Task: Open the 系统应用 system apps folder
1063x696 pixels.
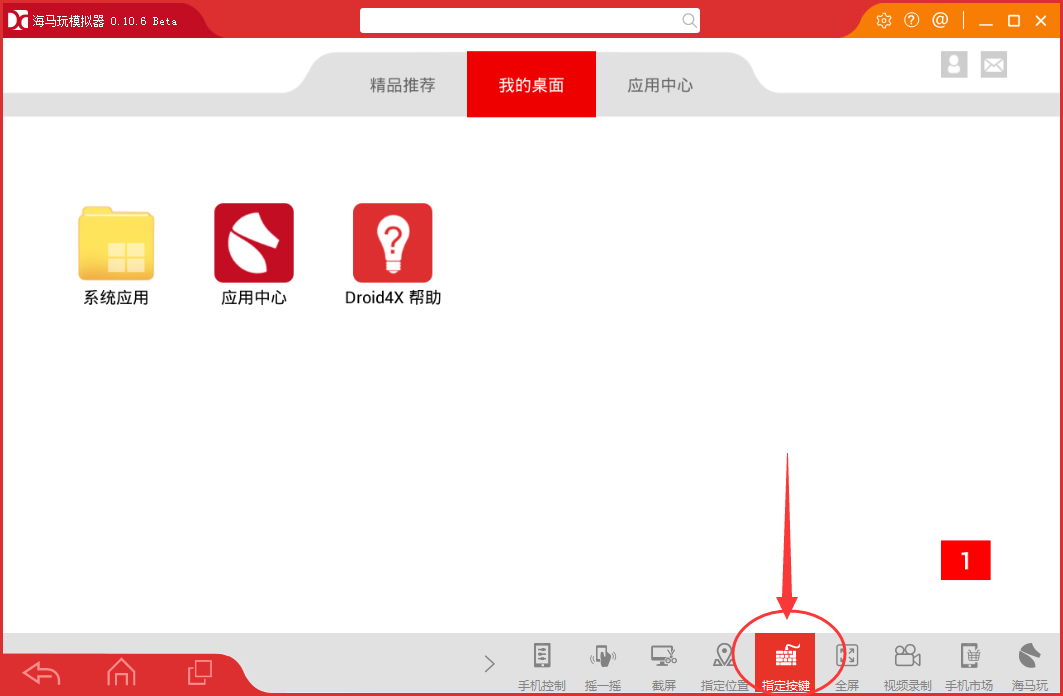Action: [x=115, y=243]
